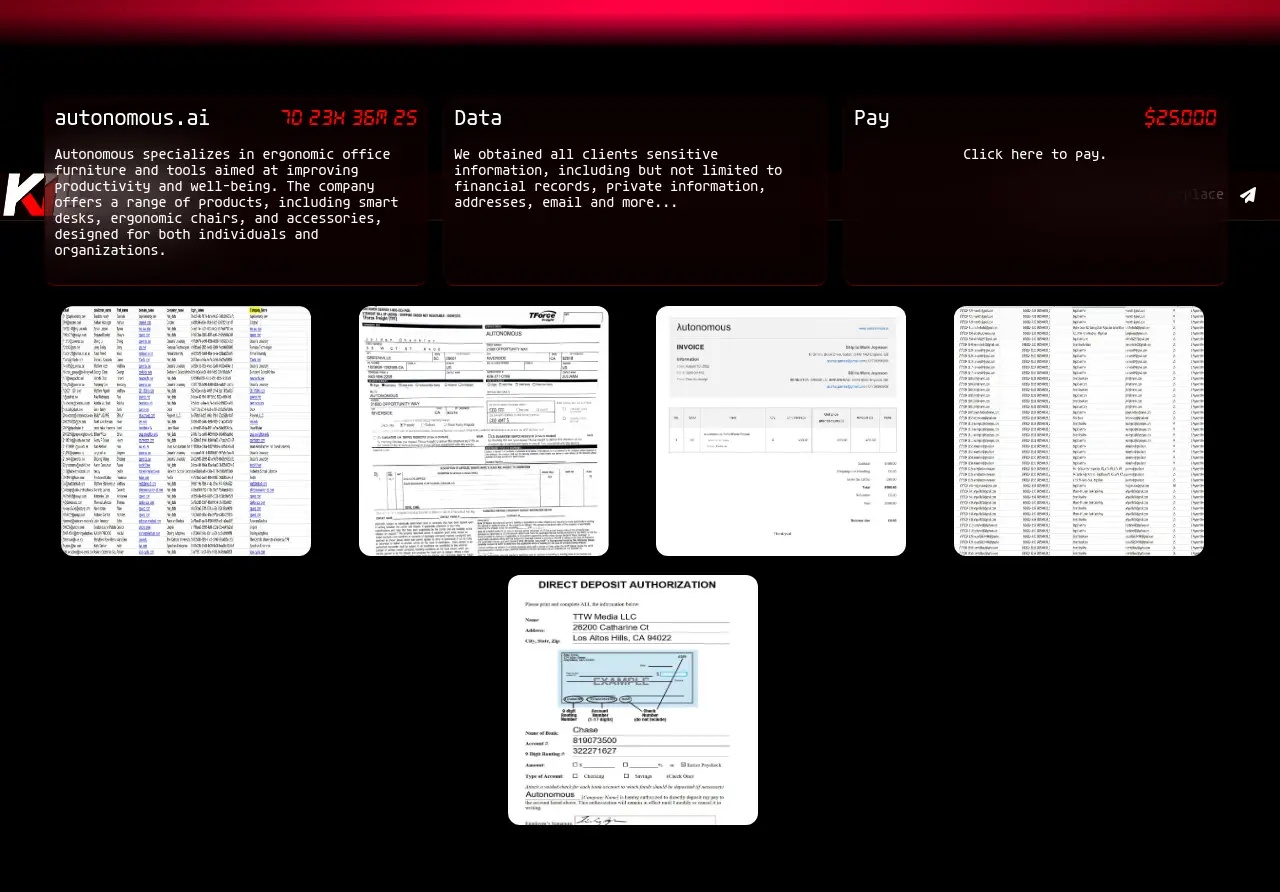Click the red countdown timer
The height and width of the screenshot is (892, 1280).
pyautogui.click(x=348, y=118)
